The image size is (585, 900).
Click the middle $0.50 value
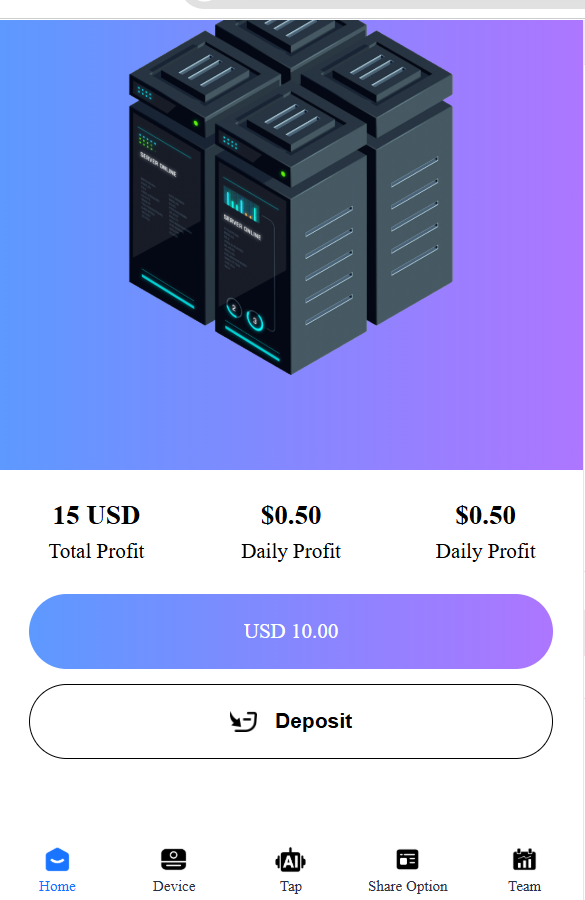291,515
